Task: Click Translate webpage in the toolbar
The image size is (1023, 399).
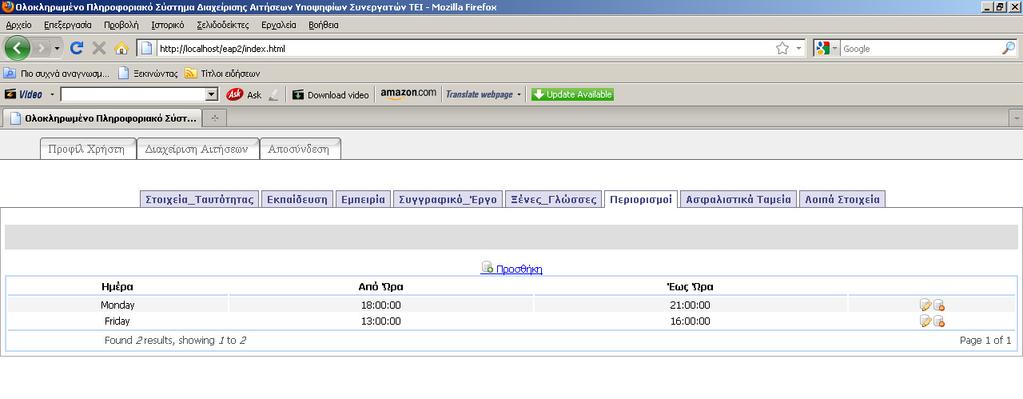Action: 479,95
